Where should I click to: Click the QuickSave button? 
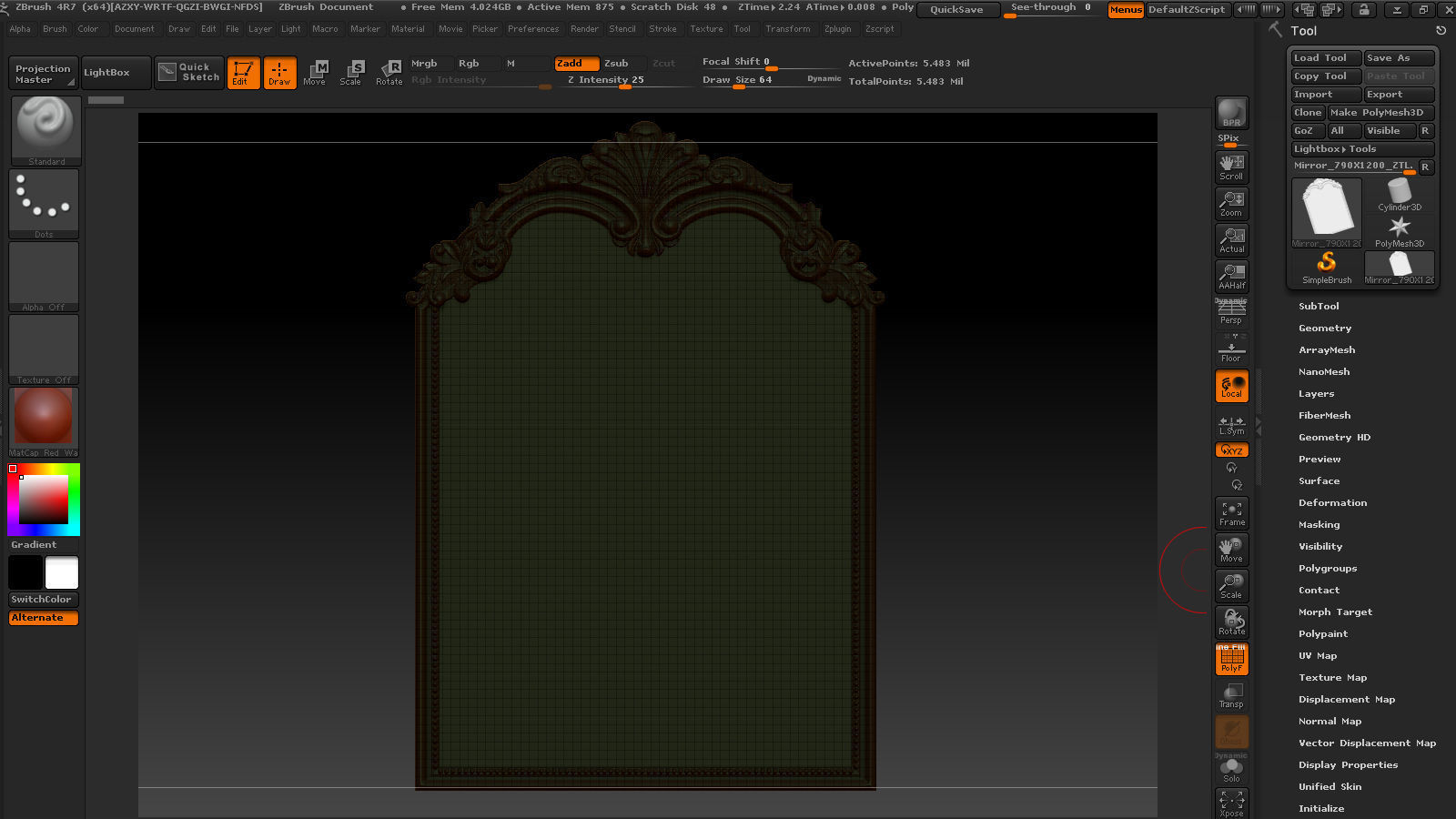click(x=956, y=9)
